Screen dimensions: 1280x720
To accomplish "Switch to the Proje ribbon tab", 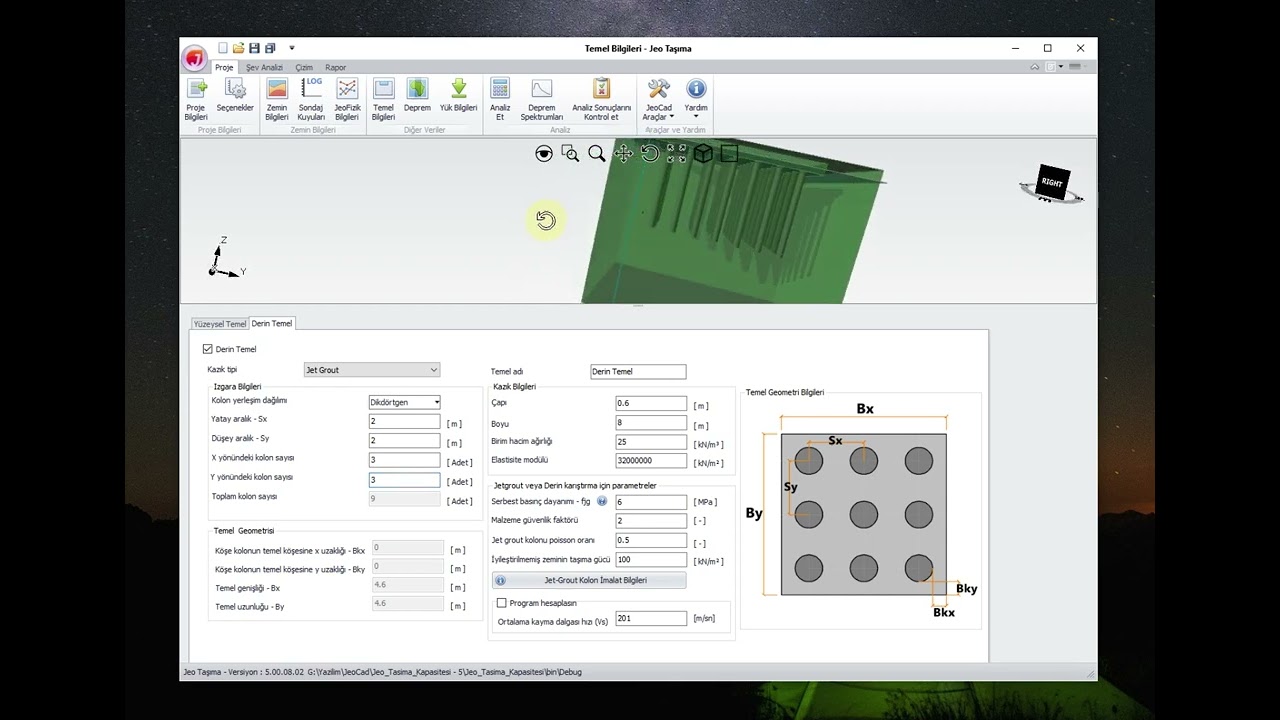I will 224,67.
